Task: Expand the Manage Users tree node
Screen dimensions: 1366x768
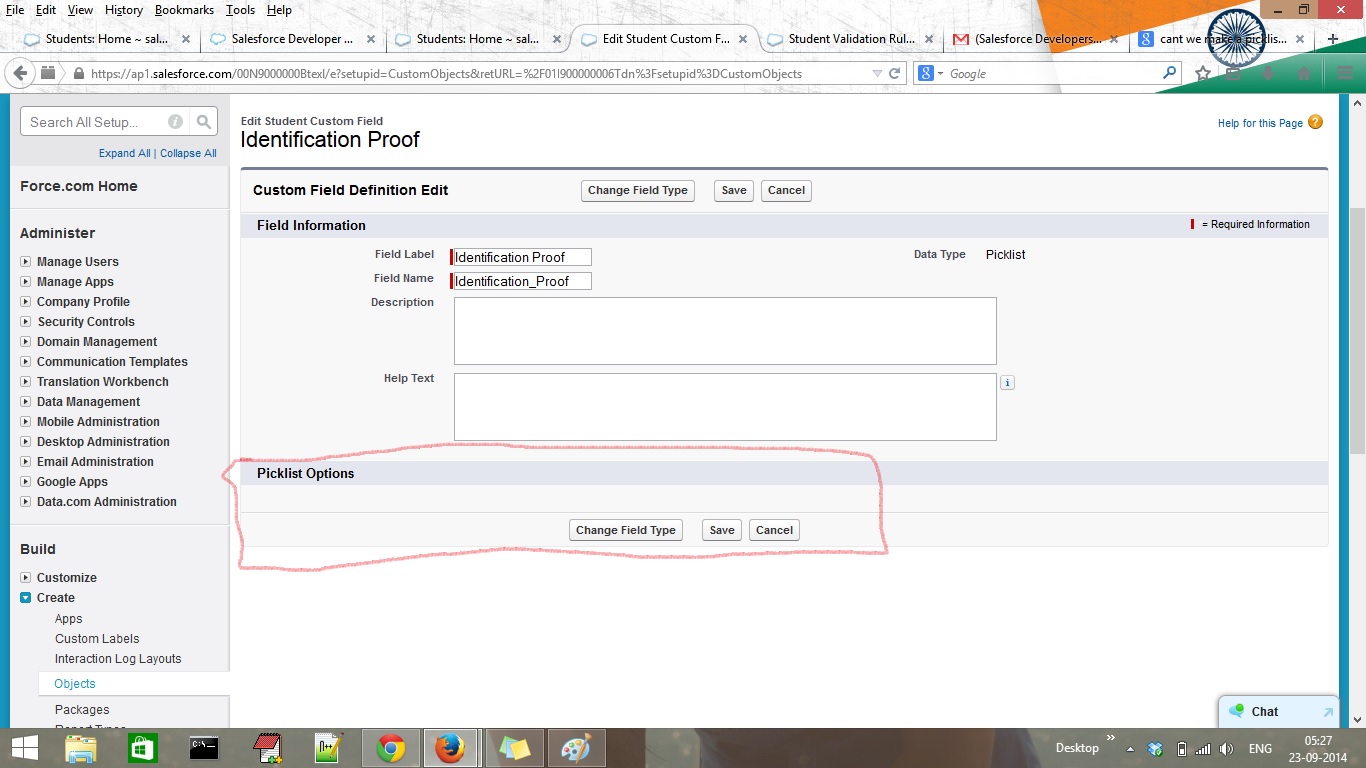Action: [x=25, y=262]
